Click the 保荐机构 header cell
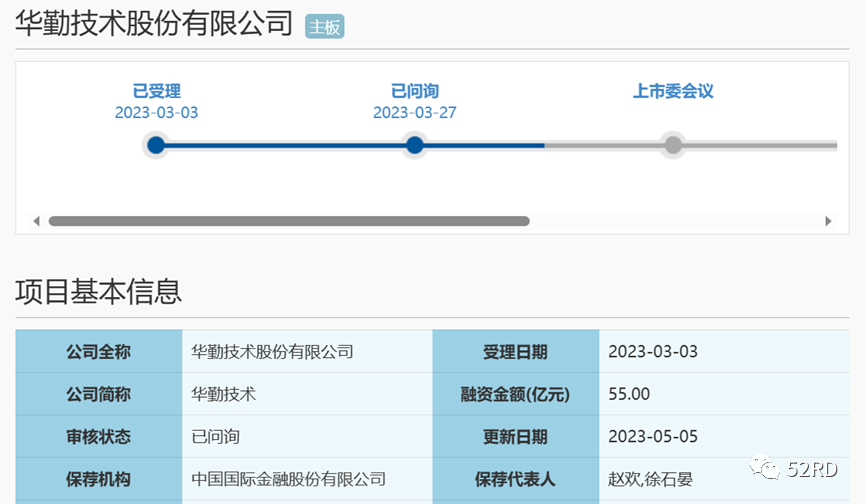865x504 pixels. tap(99, 479)
